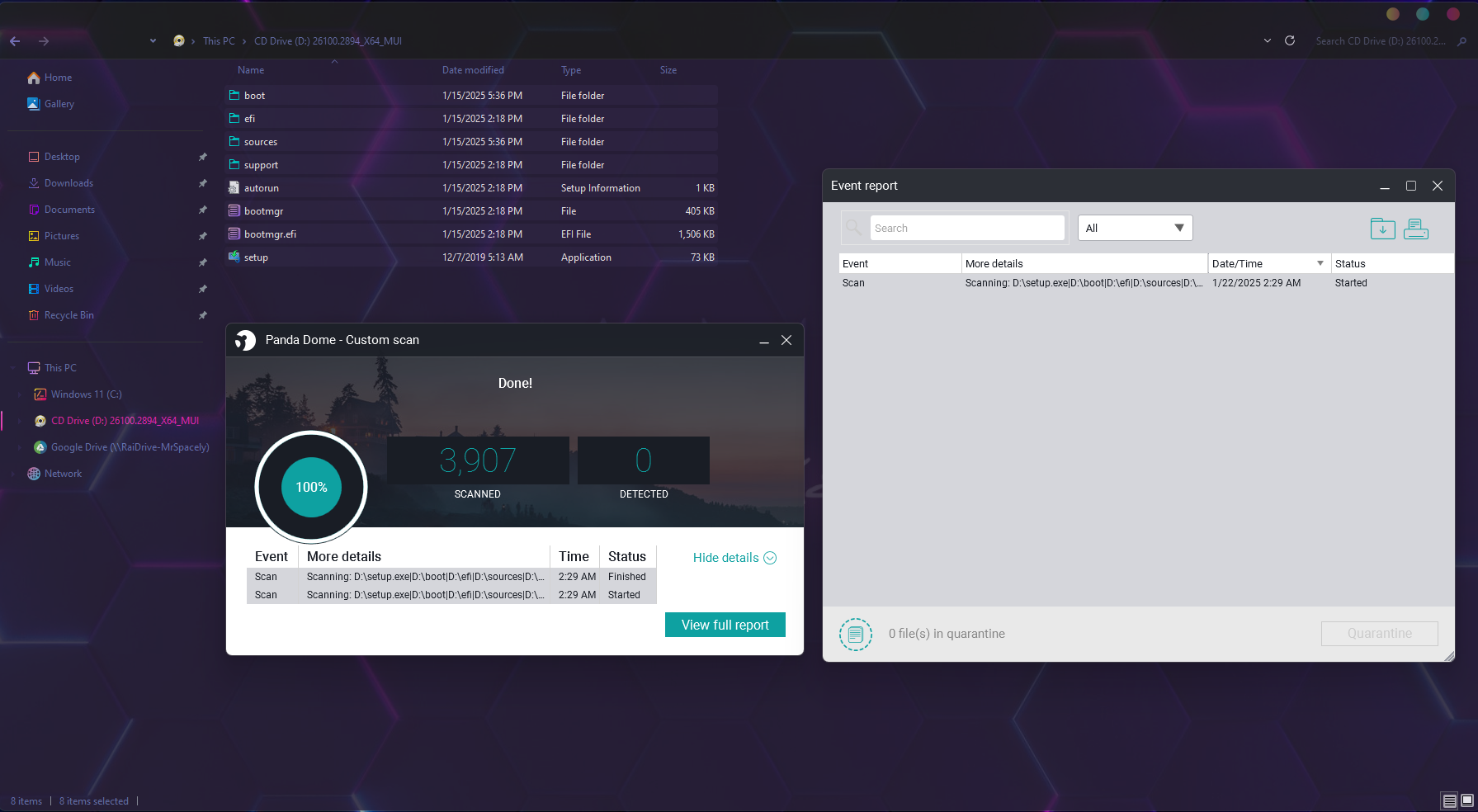The width and height of the screenshot is (1478, 812).
Task: Select the support folder
Action: click(x=471, y=165)
